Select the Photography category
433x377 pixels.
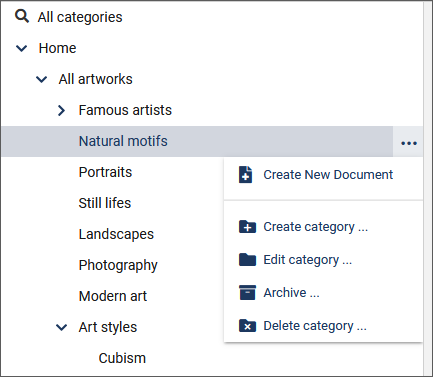pos(118,265)
